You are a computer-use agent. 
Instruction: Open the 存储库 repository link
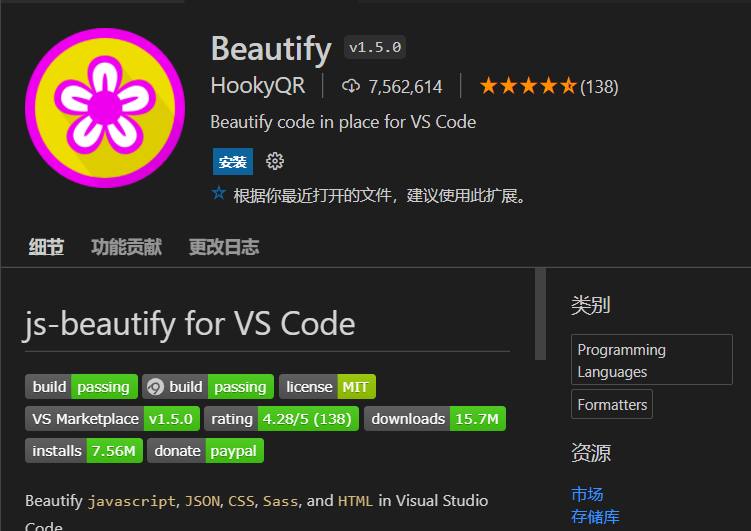(595, 517)
